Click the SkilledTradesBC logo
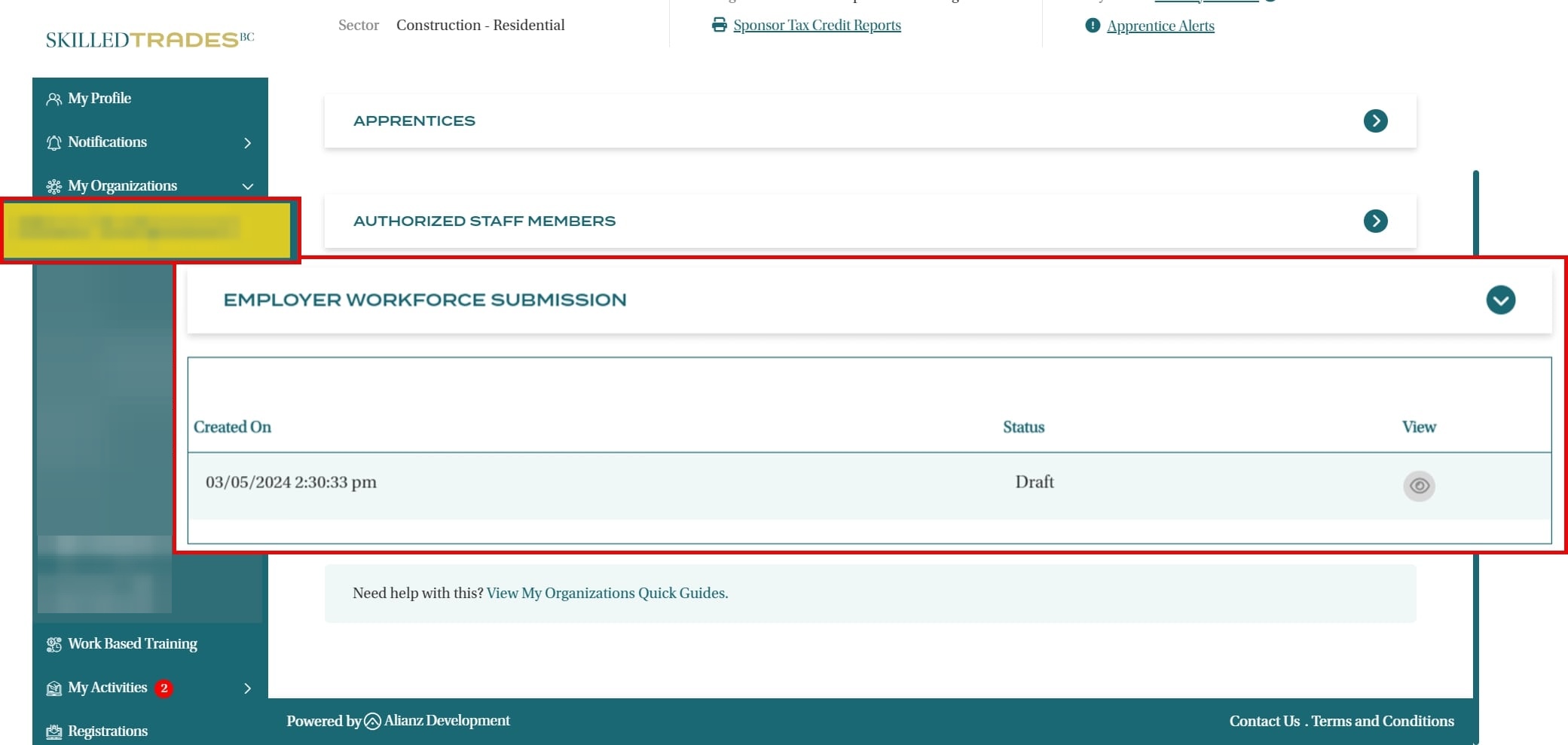This screenshot has height=745, width=1568. point(149,39)
